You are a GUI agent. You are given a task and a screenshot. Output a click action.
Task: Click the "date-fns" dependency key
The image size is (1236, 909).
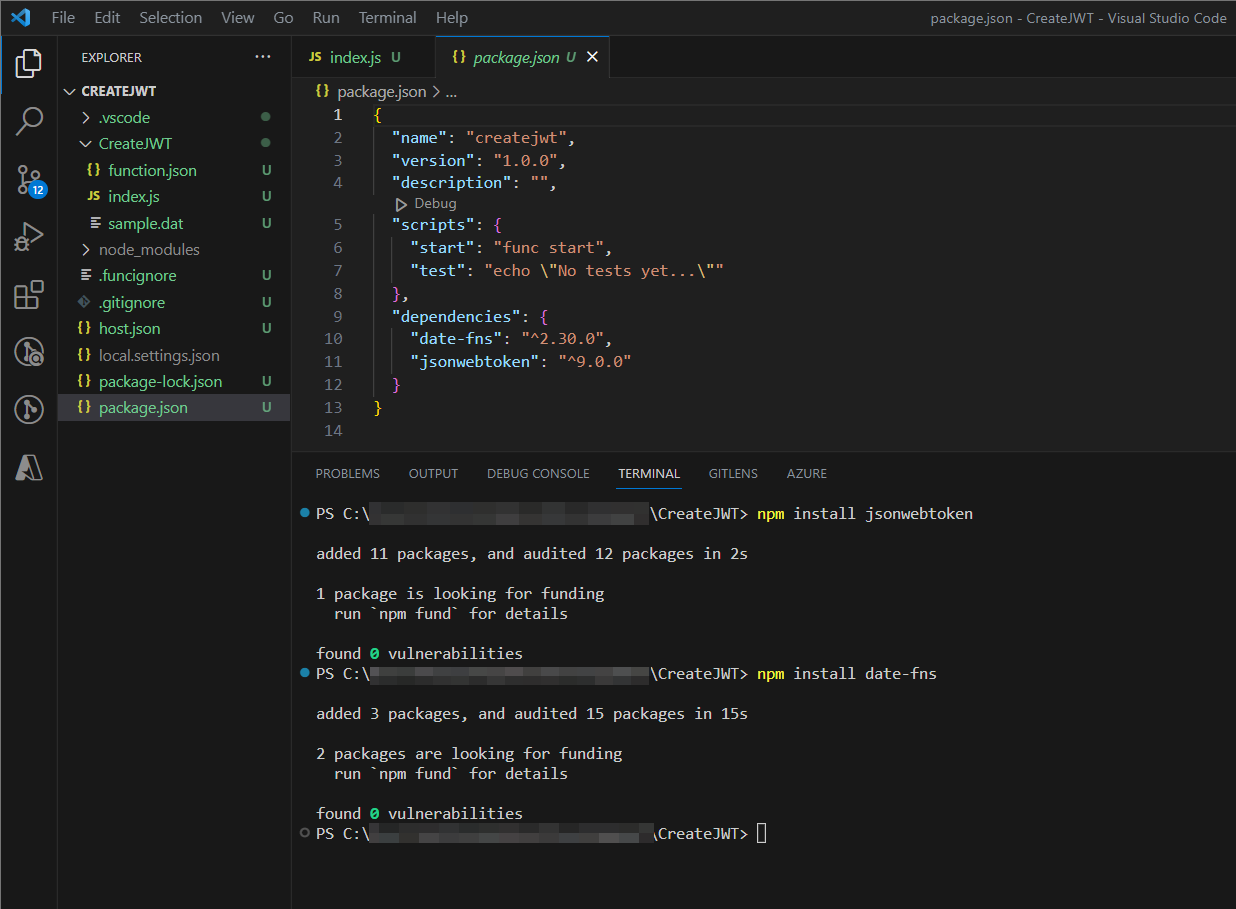(x=457, y=339)
